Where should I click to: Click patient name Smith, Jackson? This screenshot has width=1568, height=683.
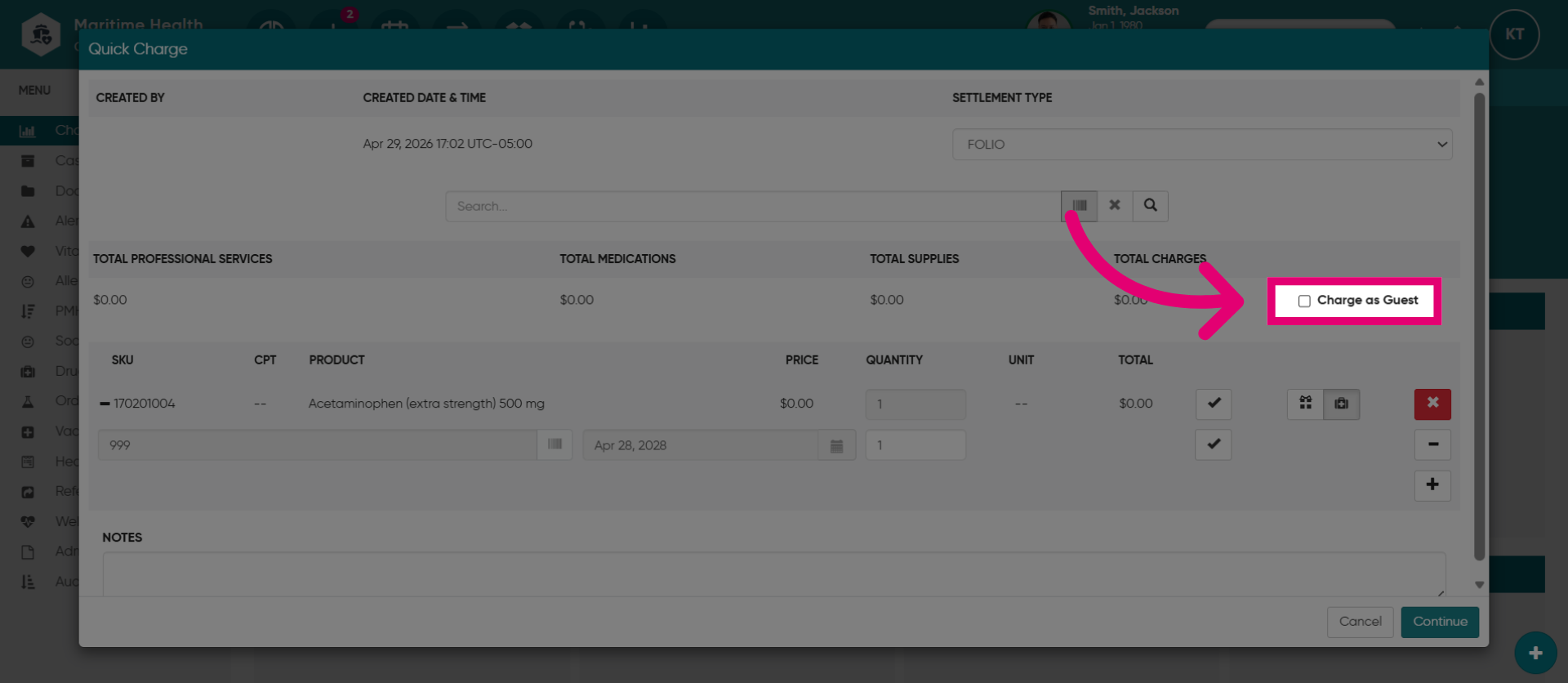pos(1133,11)
